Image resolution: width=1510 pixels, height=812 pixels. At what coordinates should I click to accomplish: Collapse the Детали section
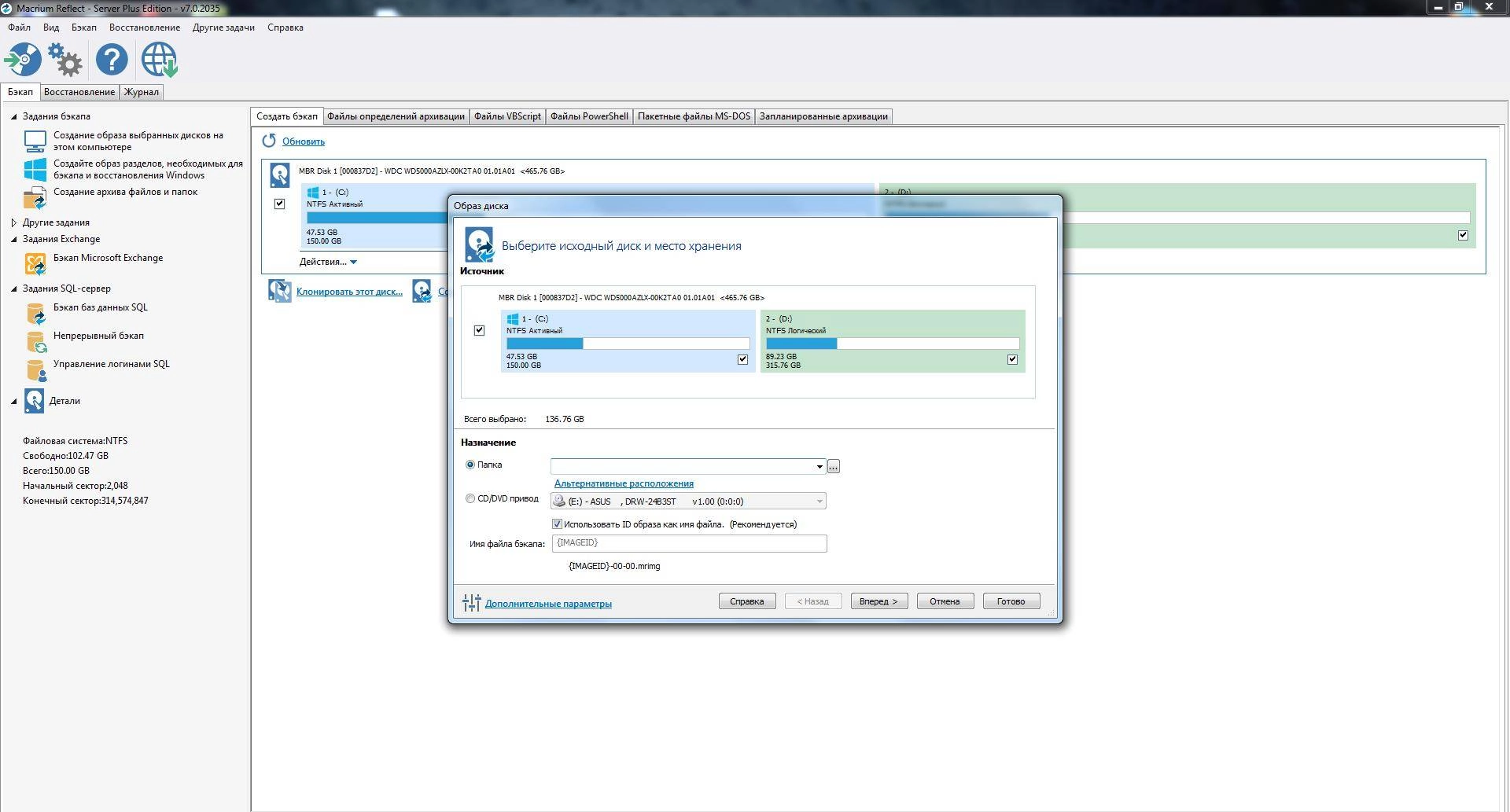tap(13, 401)
